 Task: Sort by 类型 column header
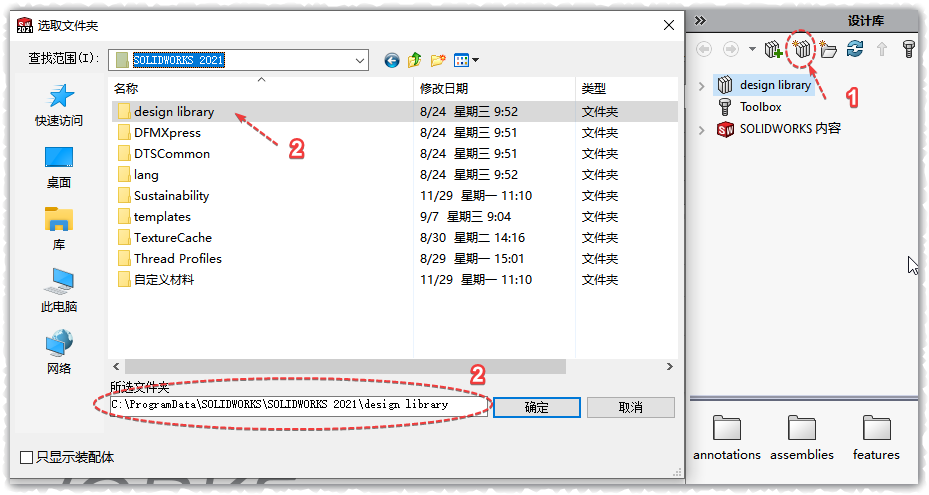coord(626,88)
